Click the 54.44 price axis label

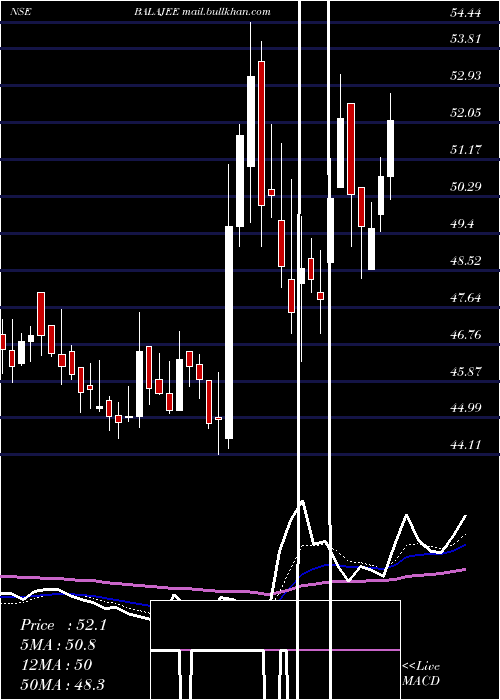466,13
